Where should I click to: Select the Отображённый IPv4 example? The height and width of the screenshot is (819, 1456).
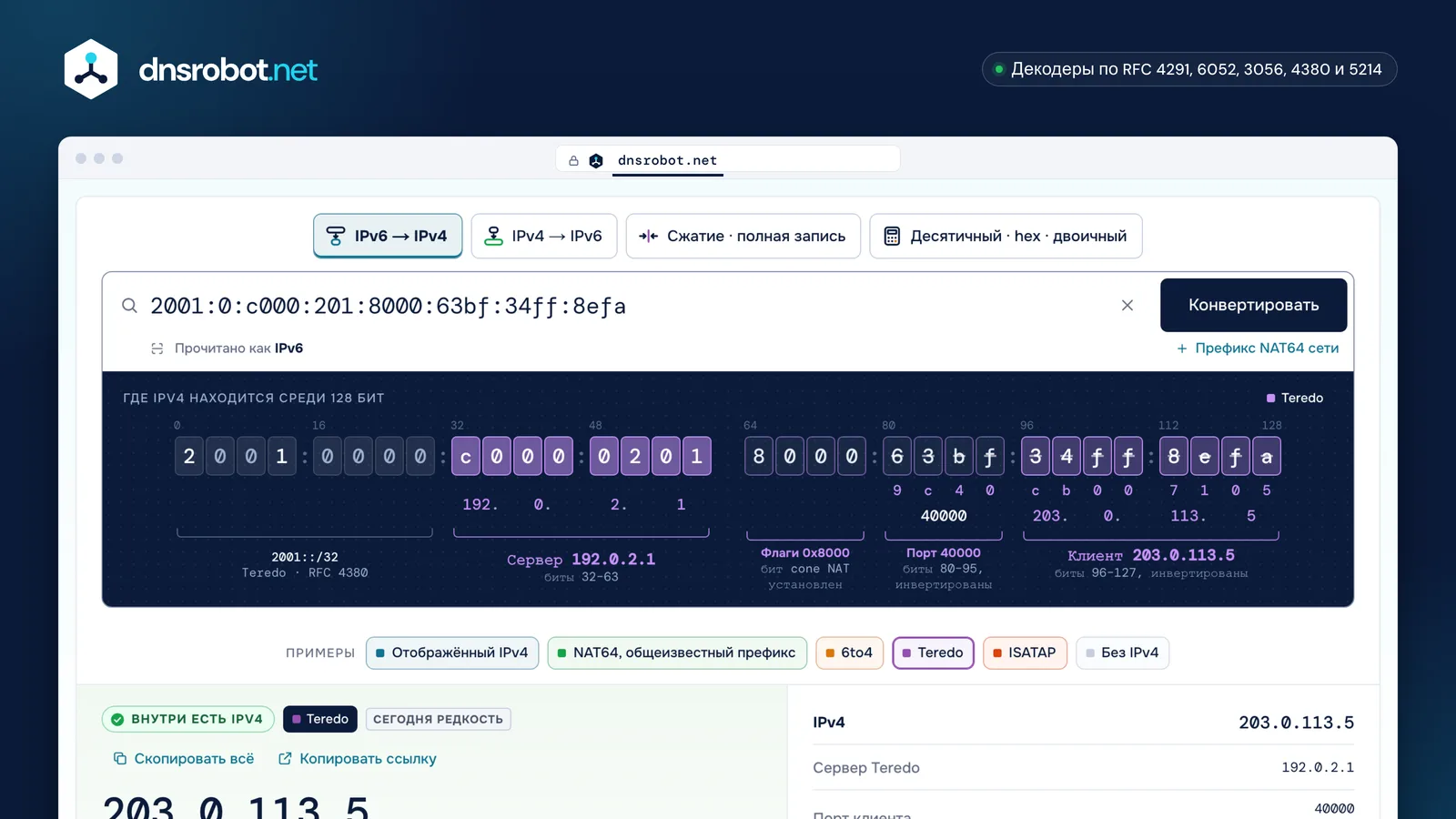tap(452, 652)
